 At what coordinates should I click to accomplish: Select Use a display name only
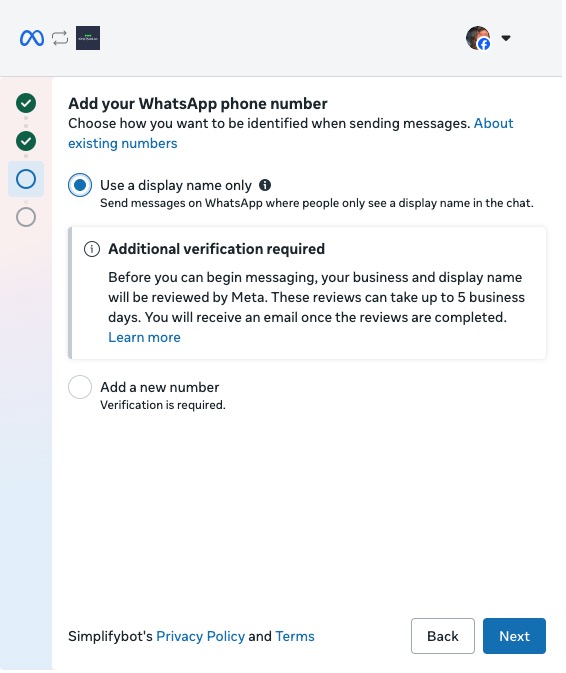(80, 185)
